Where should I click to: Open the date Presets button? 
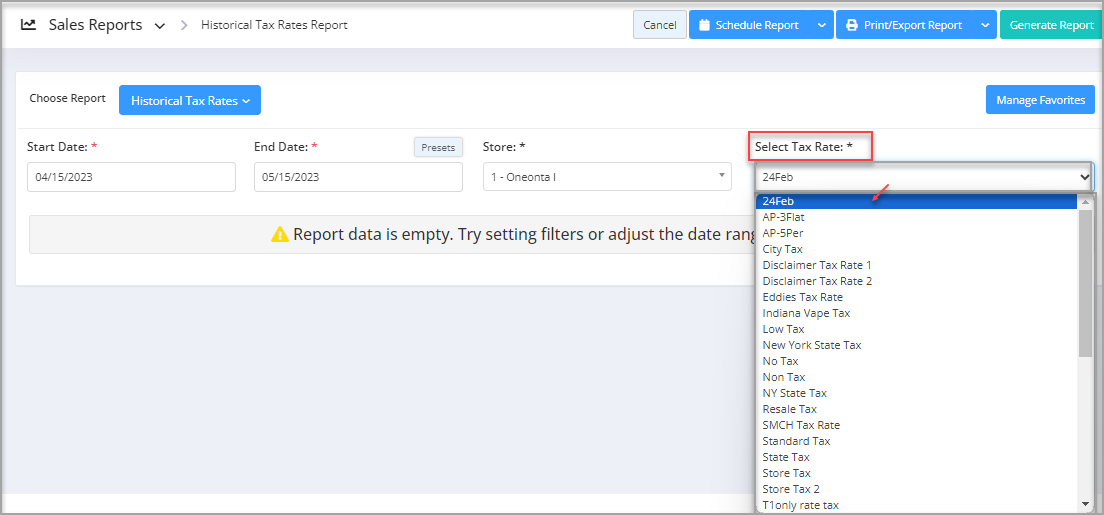point(438,147)
